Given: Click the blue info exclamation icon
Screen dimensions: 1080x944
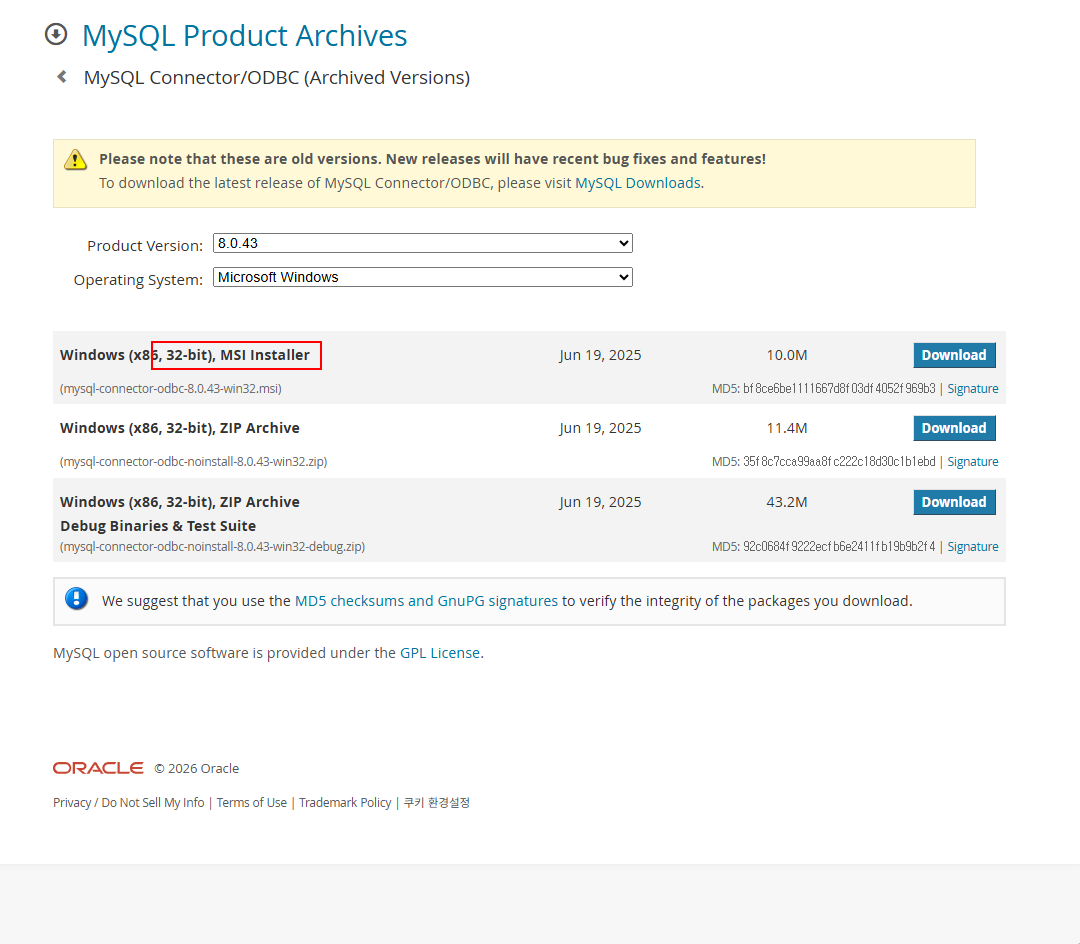Looking at the screenshot, I should [x=76, y=598].
